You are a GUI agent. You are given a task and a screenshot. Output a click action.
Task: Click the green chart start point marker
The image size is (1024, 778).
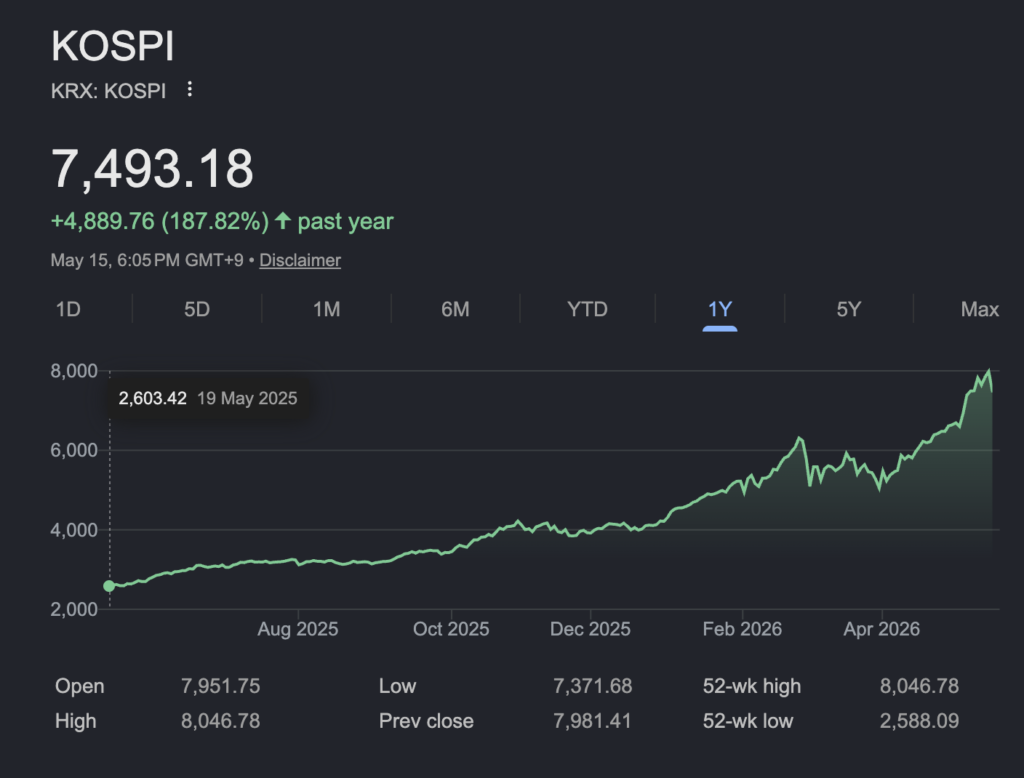(110, 586)
